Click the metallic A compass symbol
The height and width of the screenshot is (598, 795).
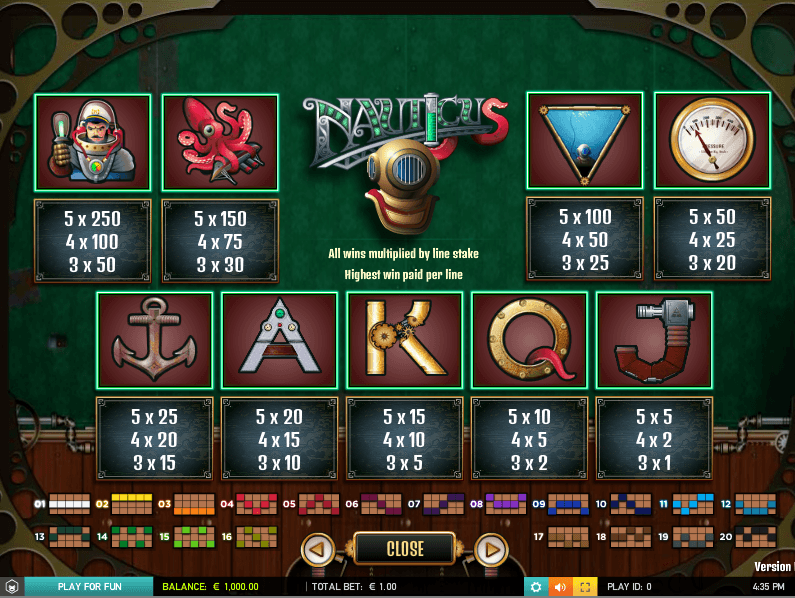[279, 340]
